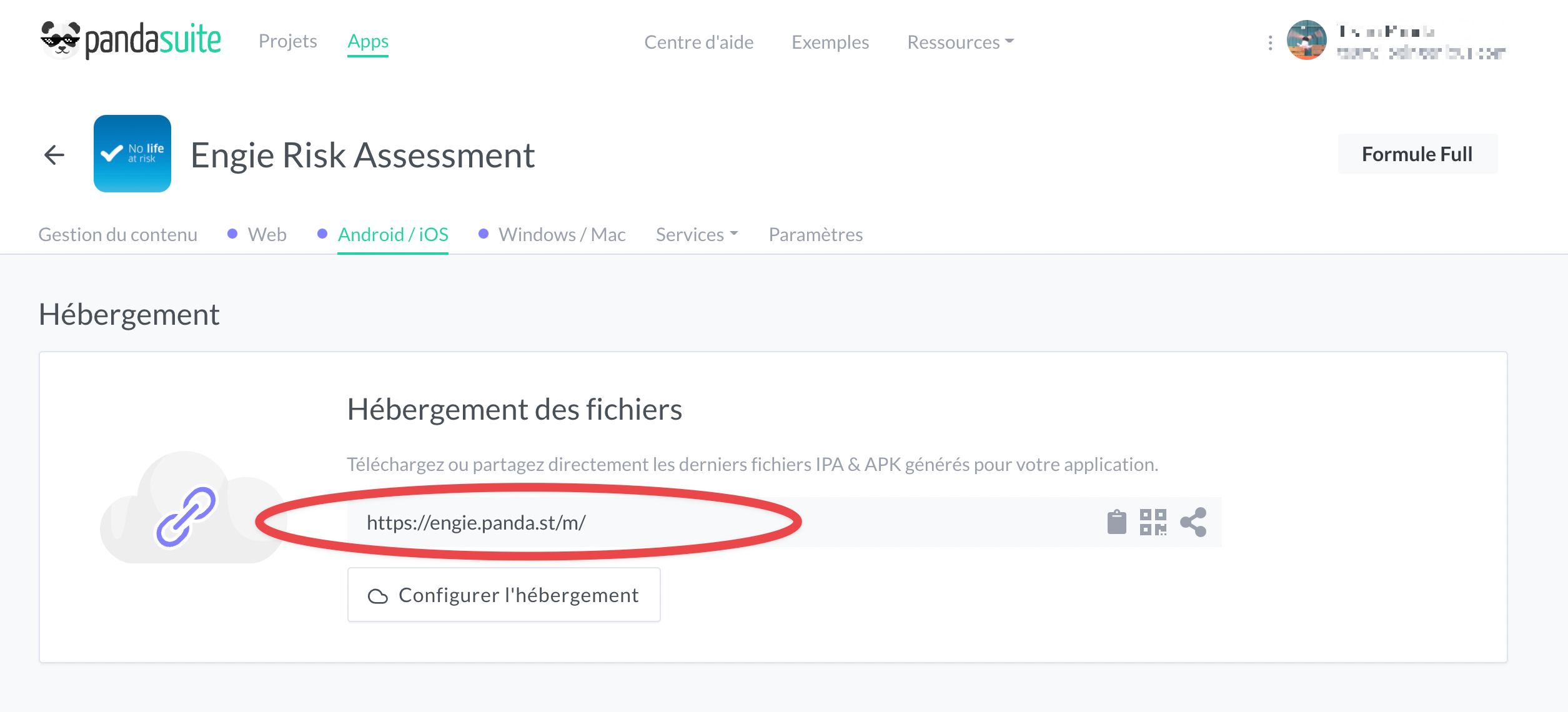The height and width of the screenshot is (712, 1568).
Task: Open the Engie Risk Assessment app icon
Action: [132, 154]
